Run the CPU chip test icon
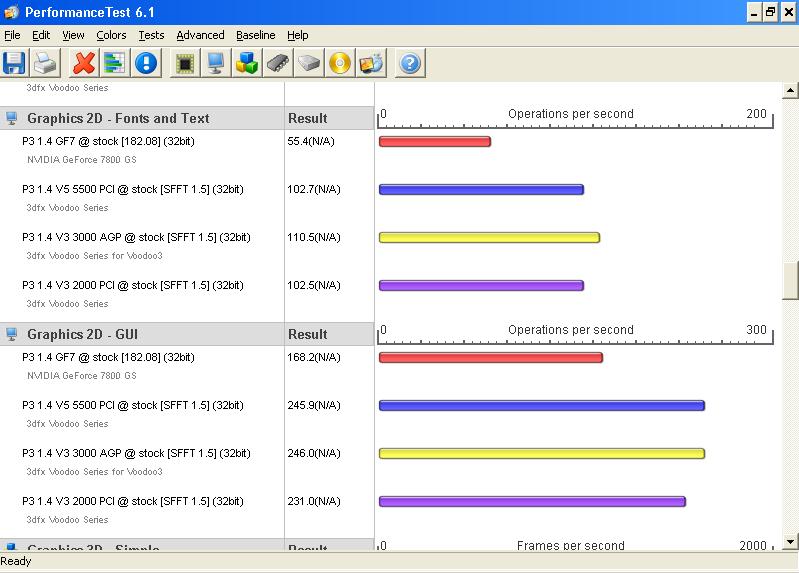The image size is (799, 573). pos(184,64)
